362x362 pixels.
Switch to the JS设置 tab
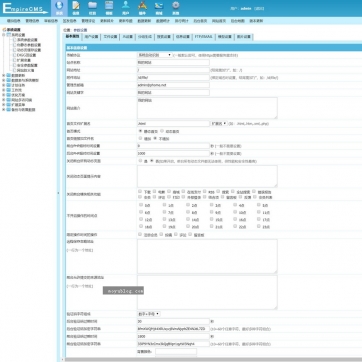(127, 37)
